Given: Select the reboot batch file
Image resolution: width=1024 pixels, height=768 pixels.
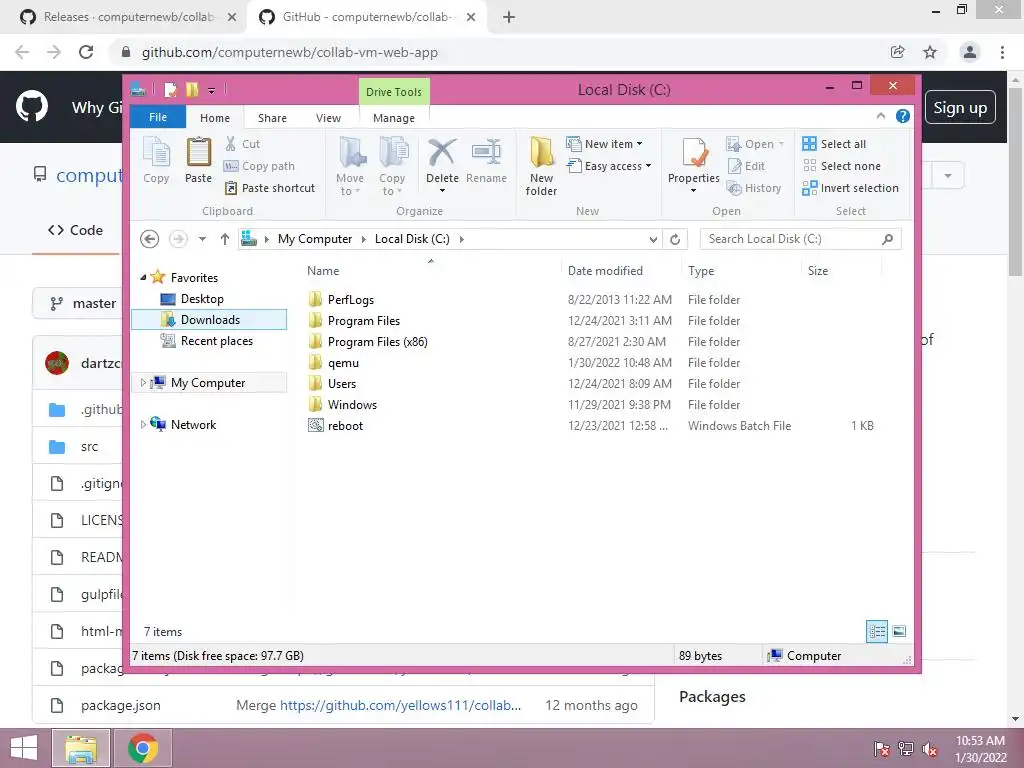Looking at the screenshot, I should [x=345, y=426].
